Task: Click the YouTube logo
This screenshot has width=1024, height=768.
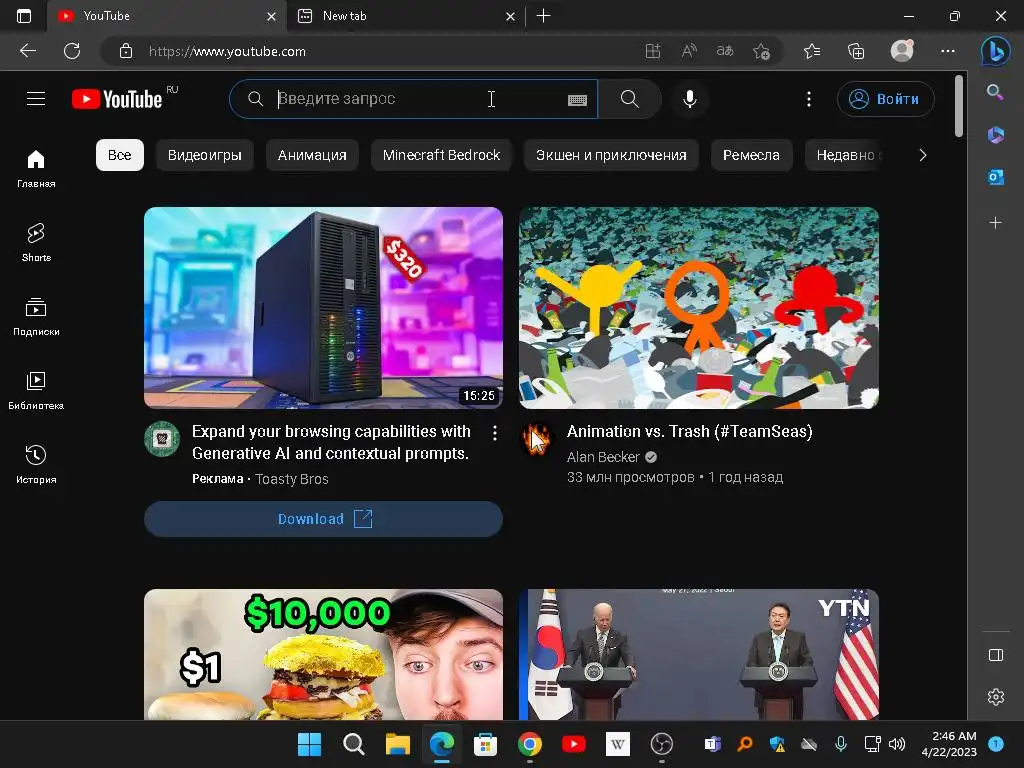Action: (x=117, y=99)
